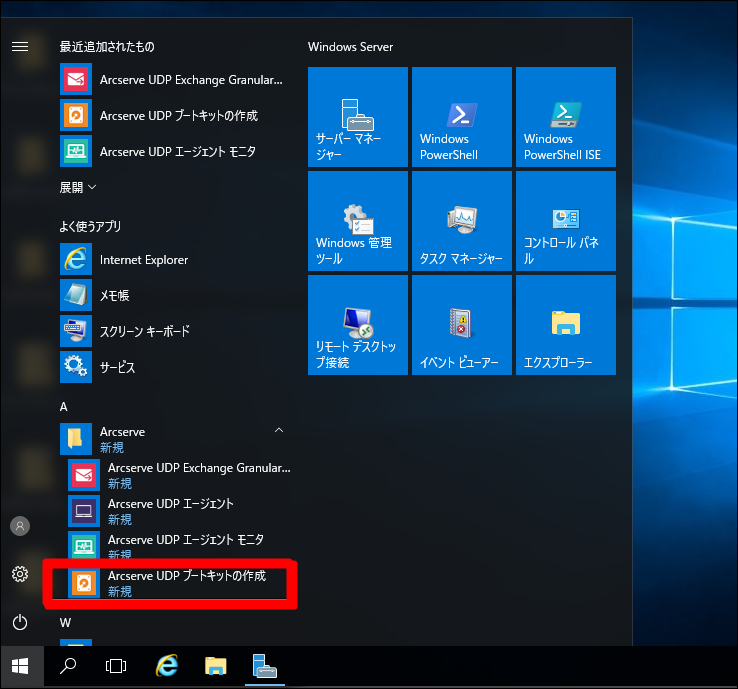Open Settings gear in Start sidebar

point(20,574)
